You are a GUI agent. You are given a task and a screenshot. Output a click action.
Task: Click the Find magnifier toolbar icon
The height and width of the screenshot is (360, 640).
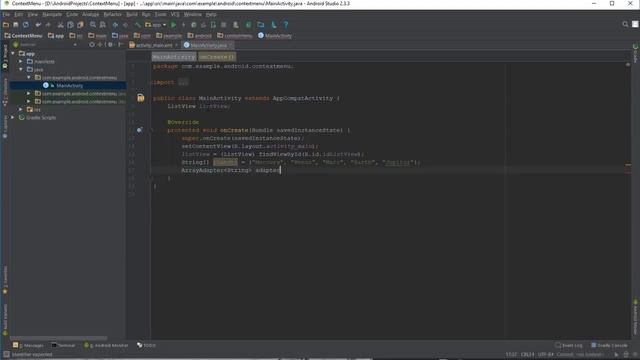click(x=93, y=25)
